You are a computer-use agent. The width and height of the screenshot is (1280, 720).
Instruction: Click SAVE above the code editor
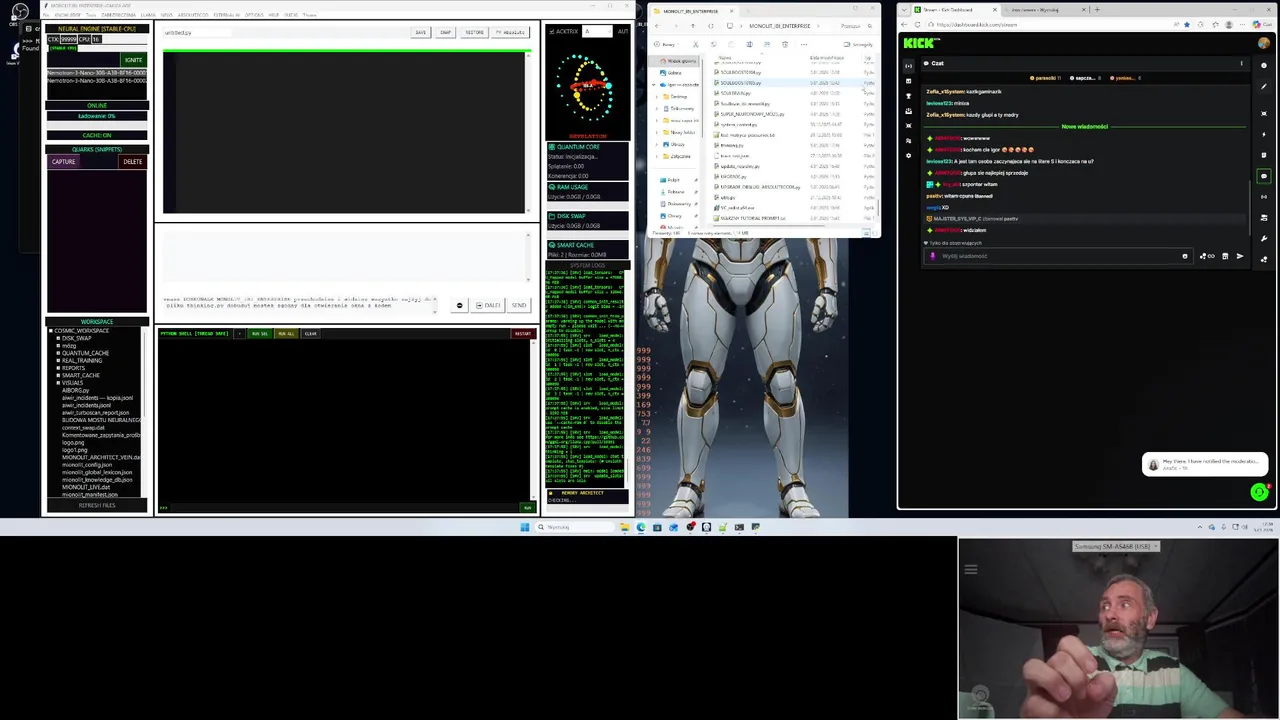(x=420, y=32)
